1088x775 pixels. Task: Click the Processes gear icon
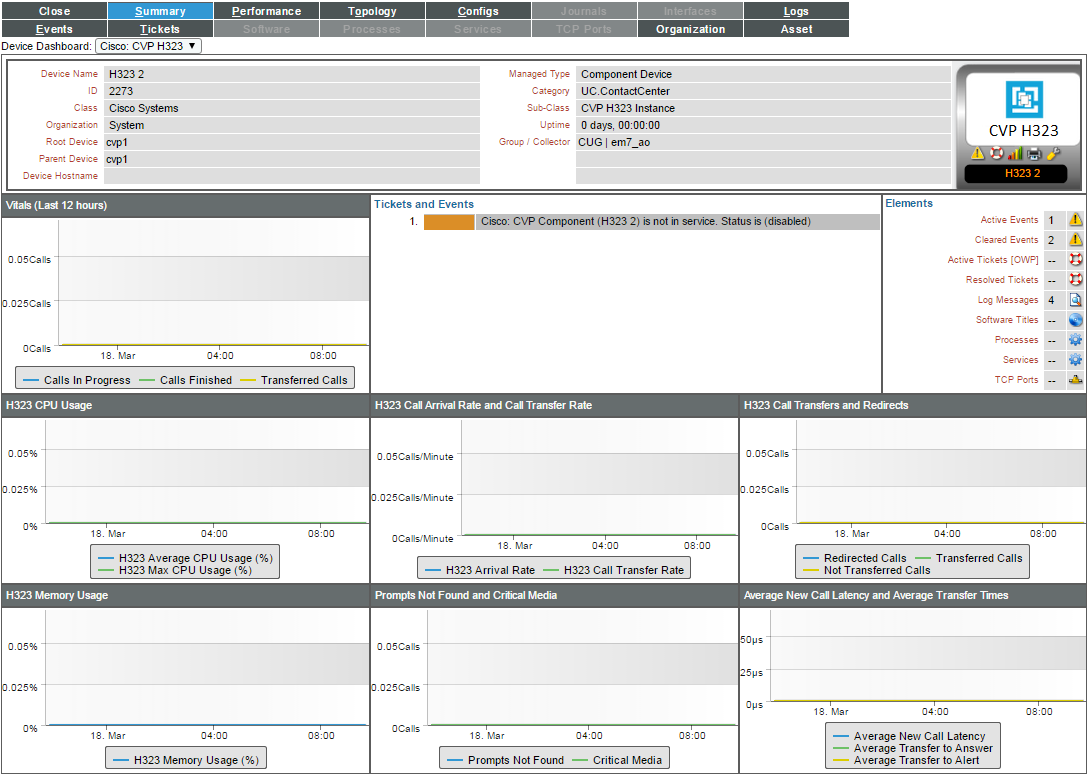tap(1075, 340)
